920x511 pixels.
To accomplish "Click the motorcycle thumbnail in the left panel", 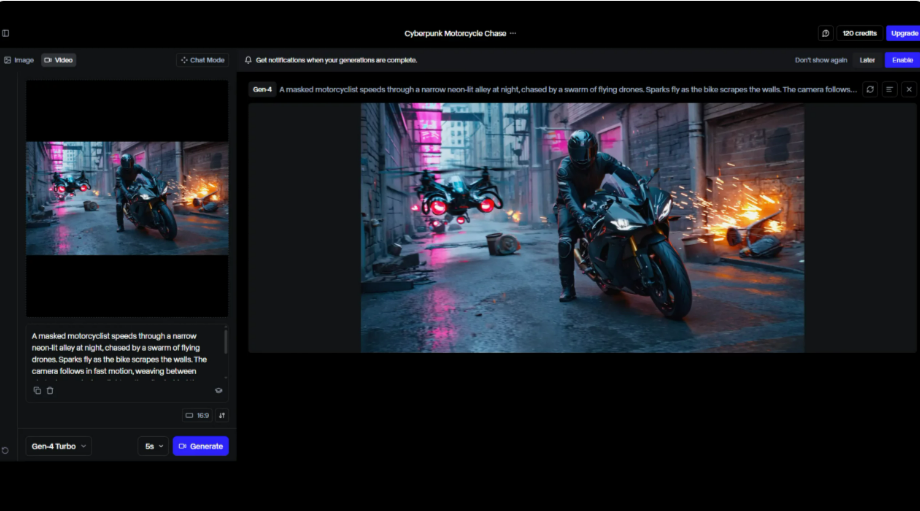I will tap(127, 198).
